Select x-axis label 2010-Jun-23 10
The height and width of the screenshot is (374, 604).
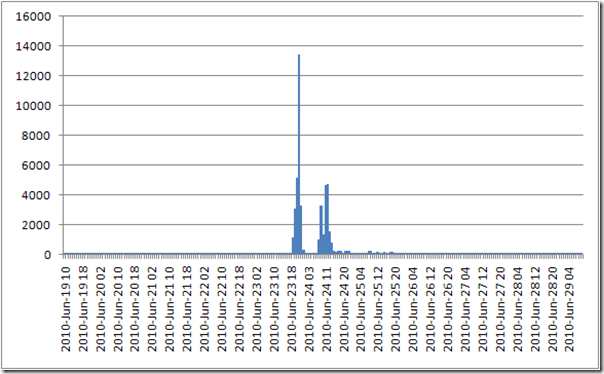(x=274, y=309)
